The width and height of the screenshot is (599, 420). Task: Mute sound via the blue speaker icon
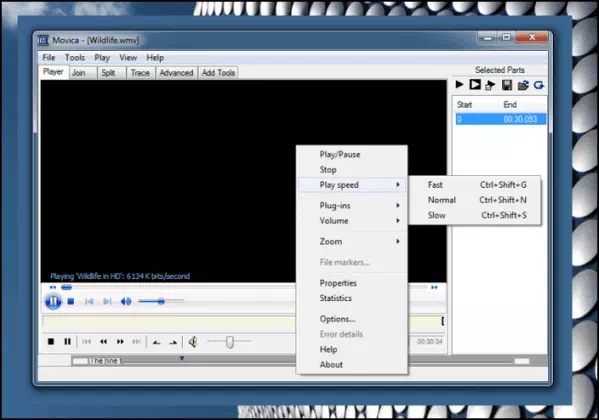click(126, 302)
